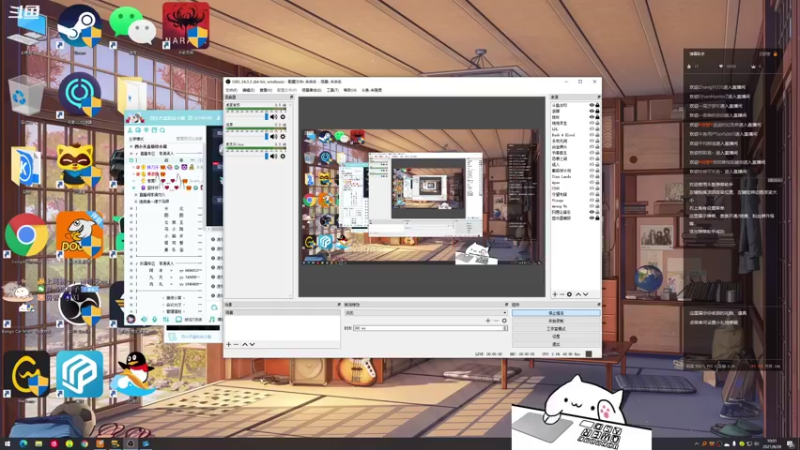The height and width of the screenshot is (450, 800).
Task: Click 开始录制 start recording button
Action: (556, 321)
